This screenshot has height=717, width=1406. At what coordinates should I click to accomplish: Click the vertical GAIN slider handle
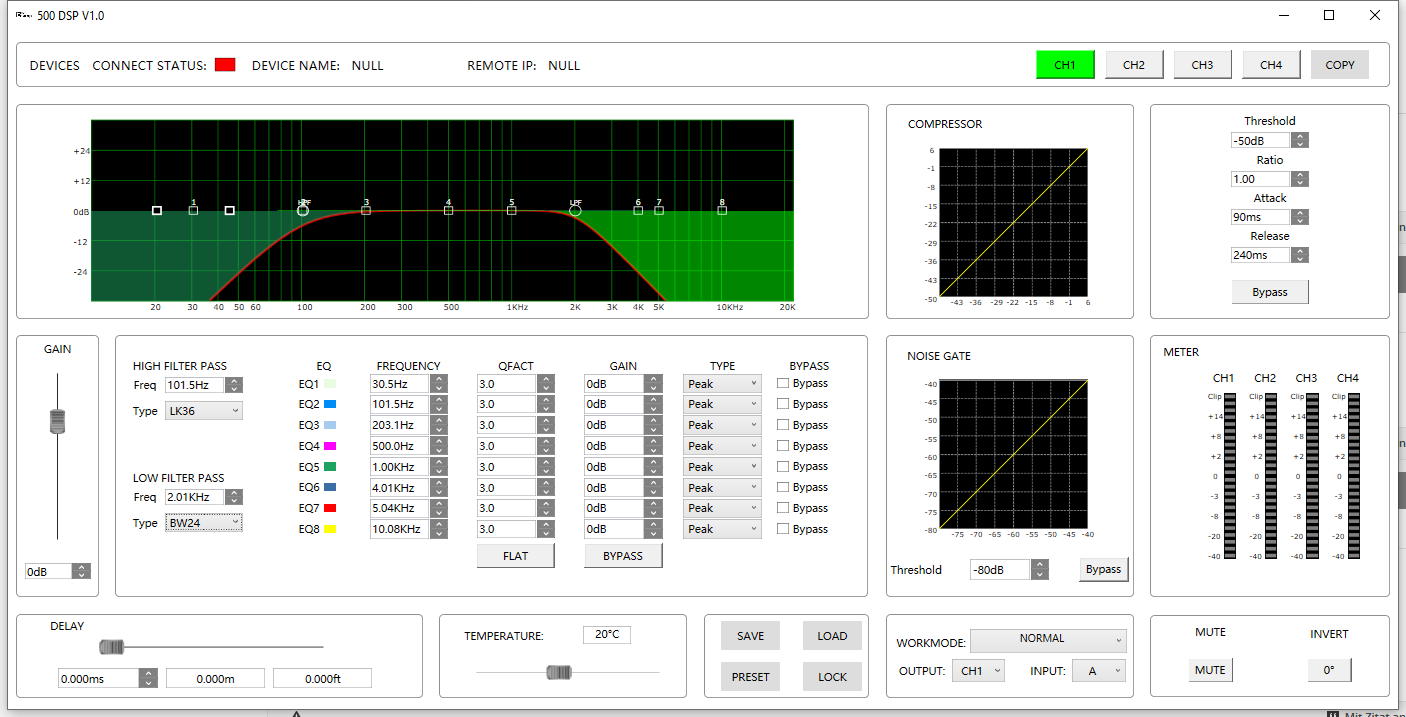[x=57, y=421]
